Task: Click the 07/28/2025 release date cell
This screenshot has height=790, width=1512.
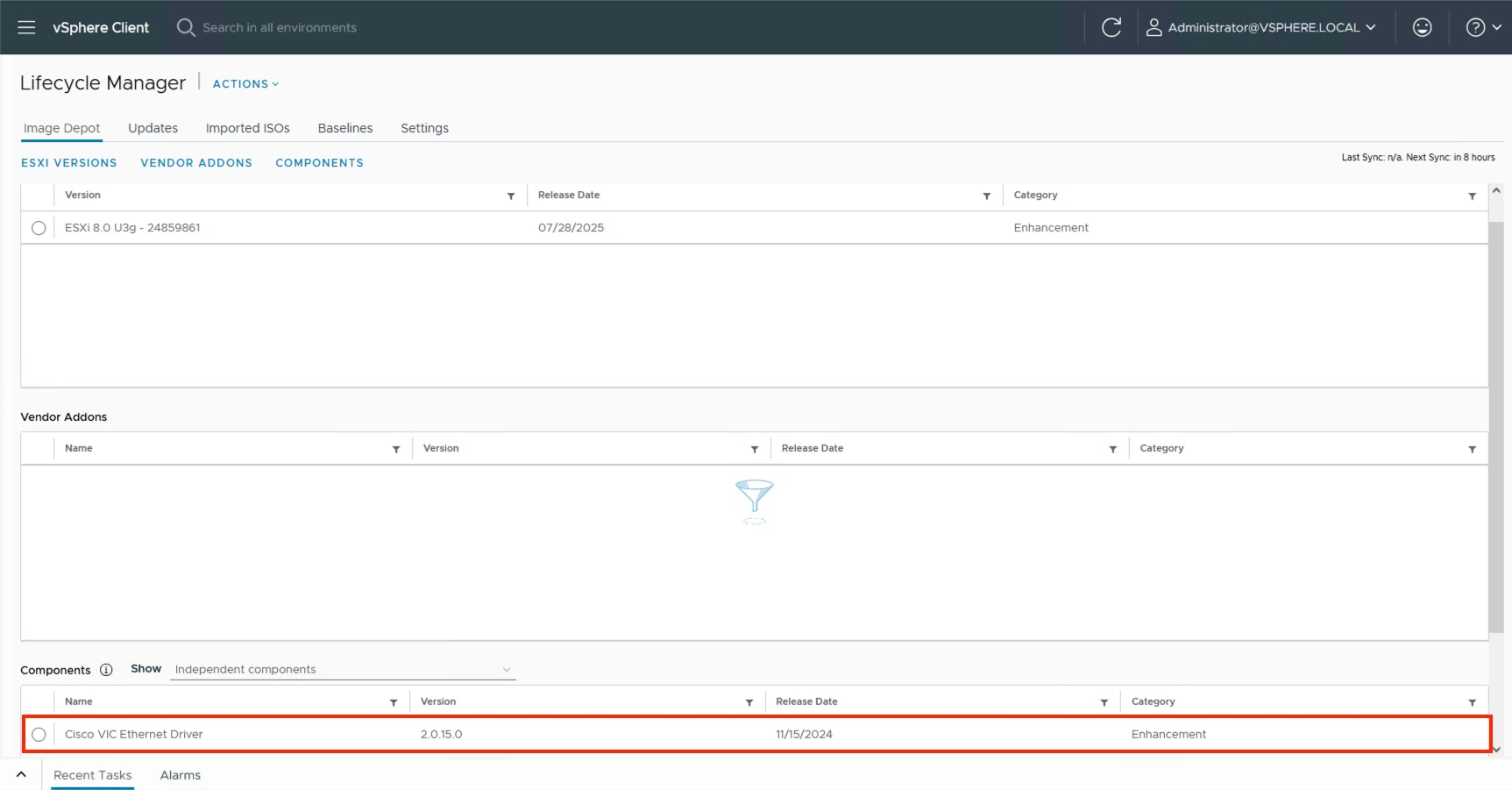Action: tap(571, 228)
